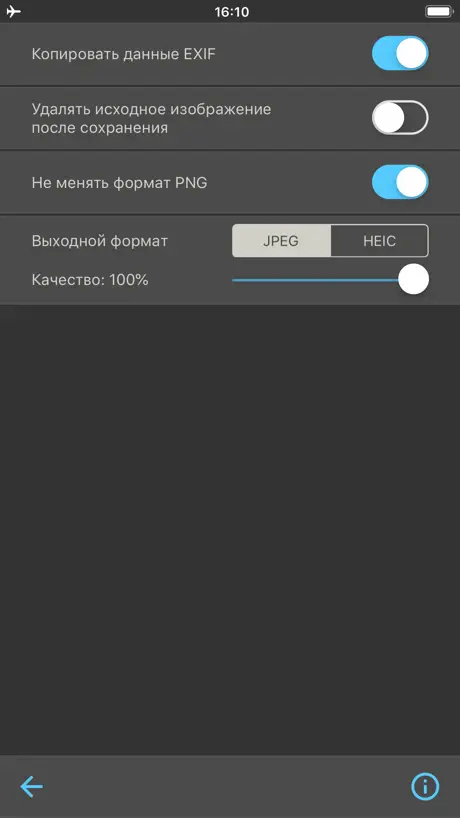This screenshot has height=818, width=460.
Task: Tap the bottom toolbar between icons
Action: coord(228,786)
